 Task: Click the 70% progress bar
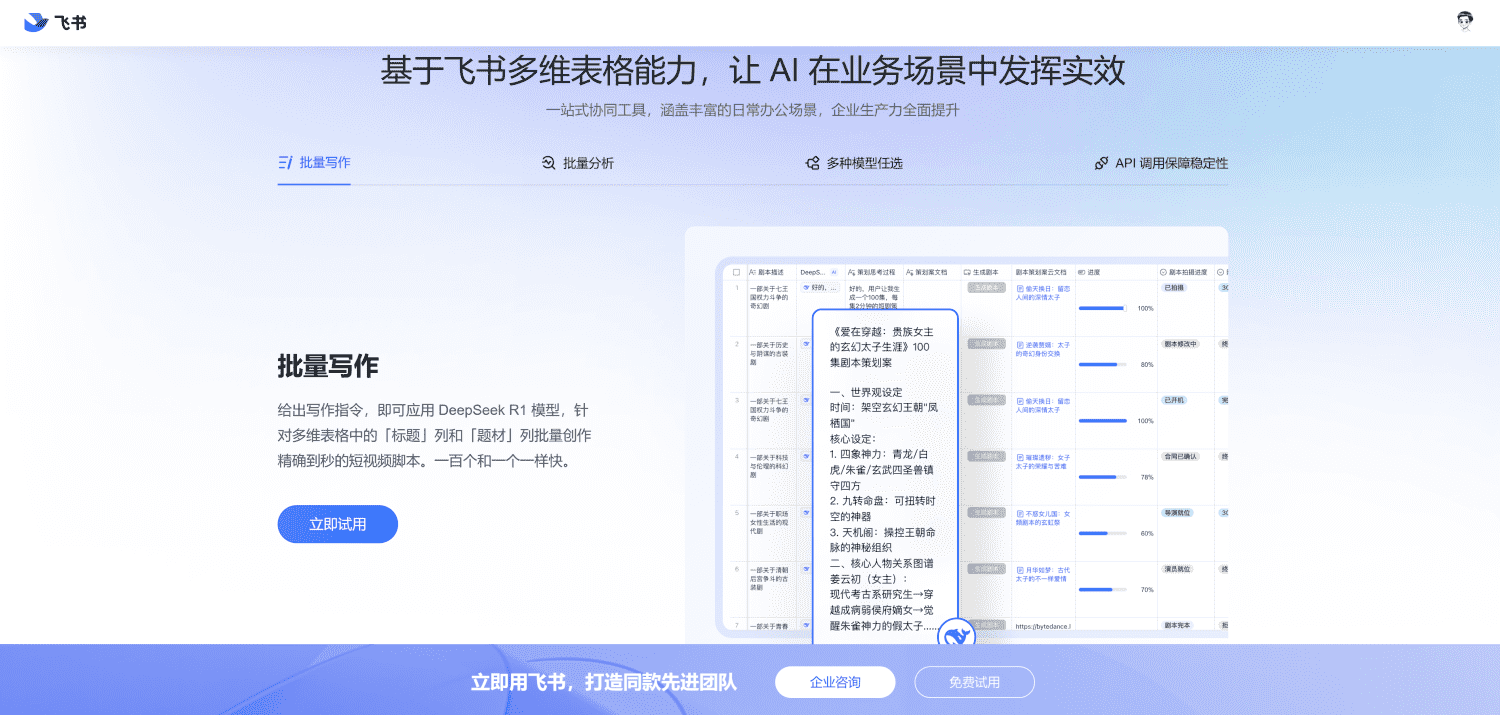pos(1103,589)
